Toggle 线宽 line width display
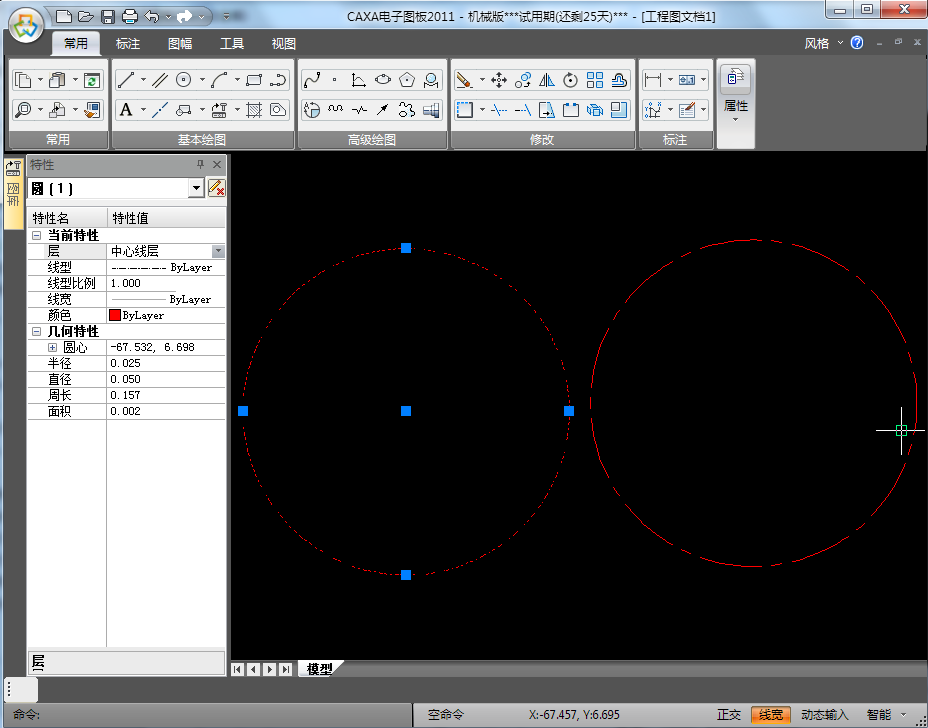928x728 pixels. [x=771, y=715]
